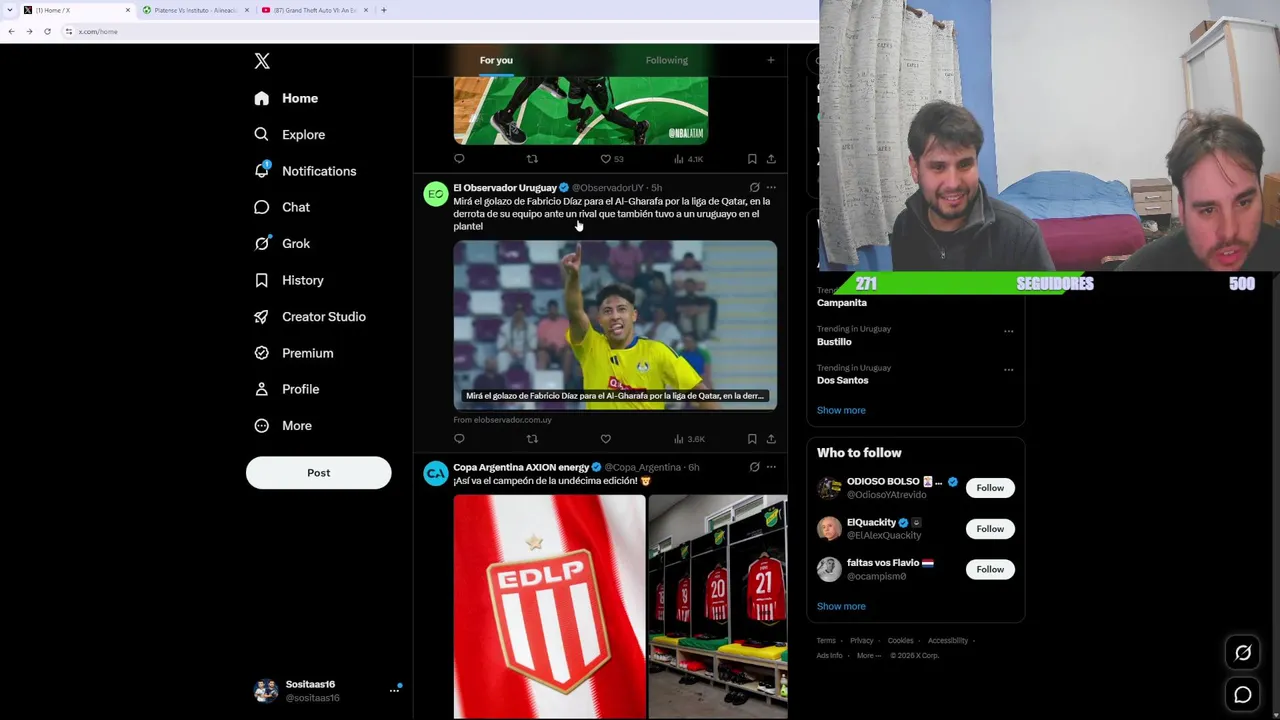Open the elobservador.com.uy source link
The height and width of the screenshot is (720, 1280).
click(502, 420)
